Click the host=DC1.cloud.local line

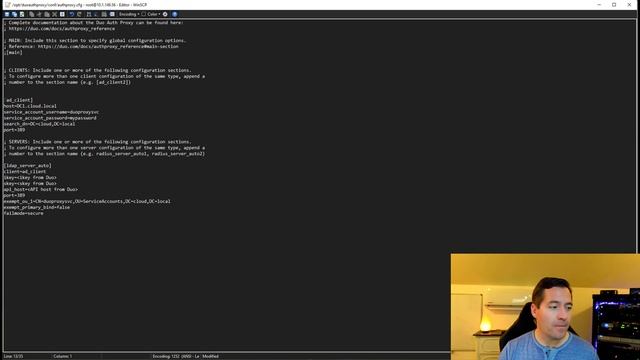[30, 106]
